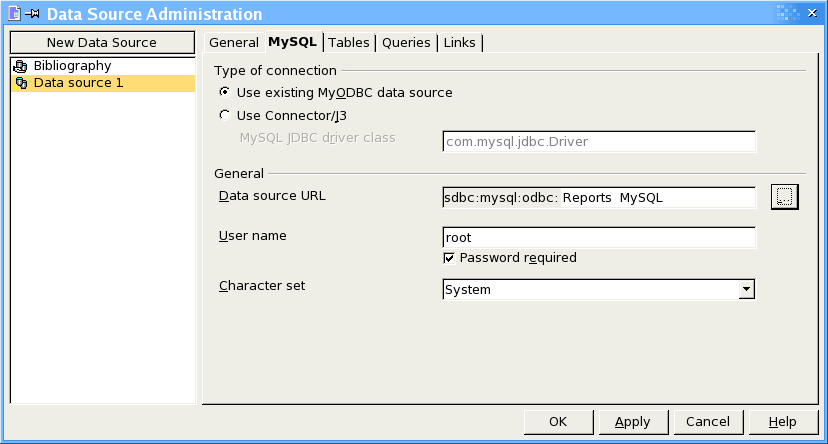Open the Queries tab
The image size is (828, 444).
coord(406,42)
